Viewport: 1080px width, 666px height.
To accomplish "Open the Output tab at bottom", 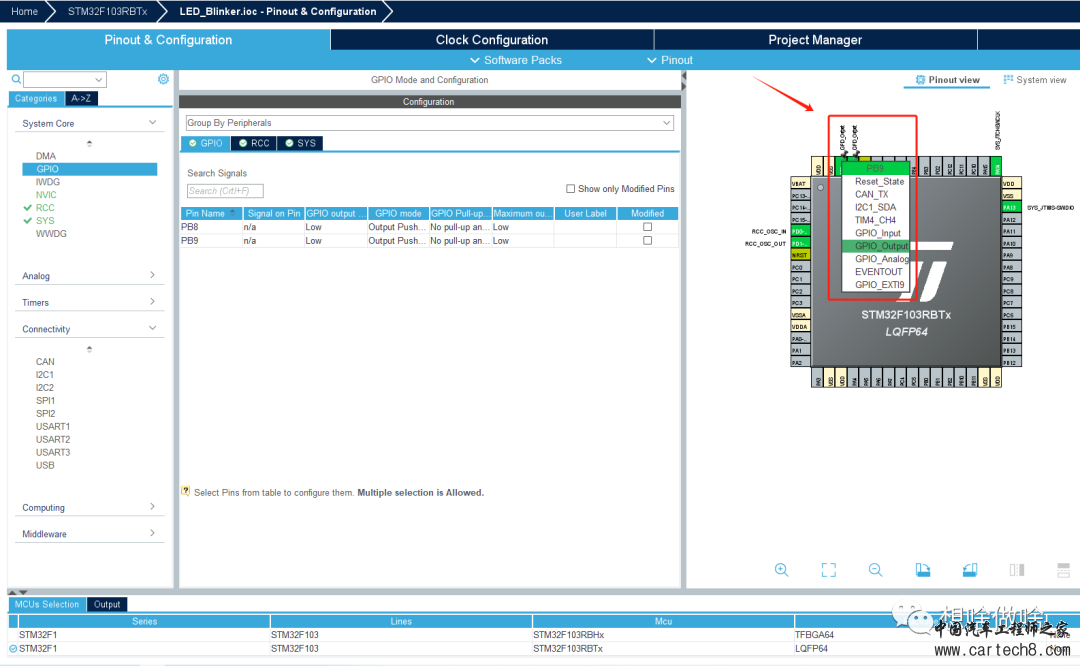I will (x=107, y=604).
